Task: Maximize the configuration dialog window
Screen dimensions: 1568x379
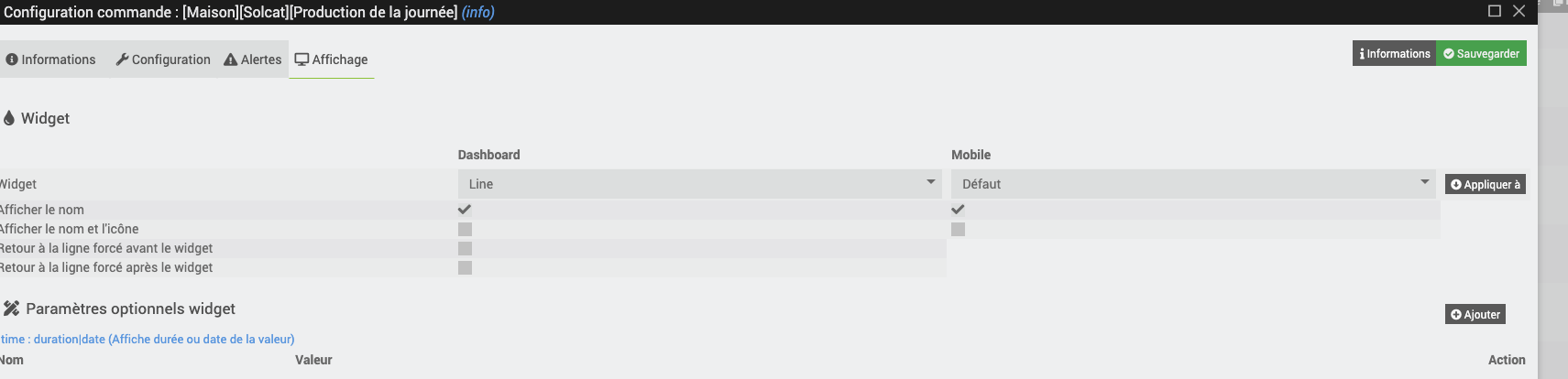Action: (1495, 11)
